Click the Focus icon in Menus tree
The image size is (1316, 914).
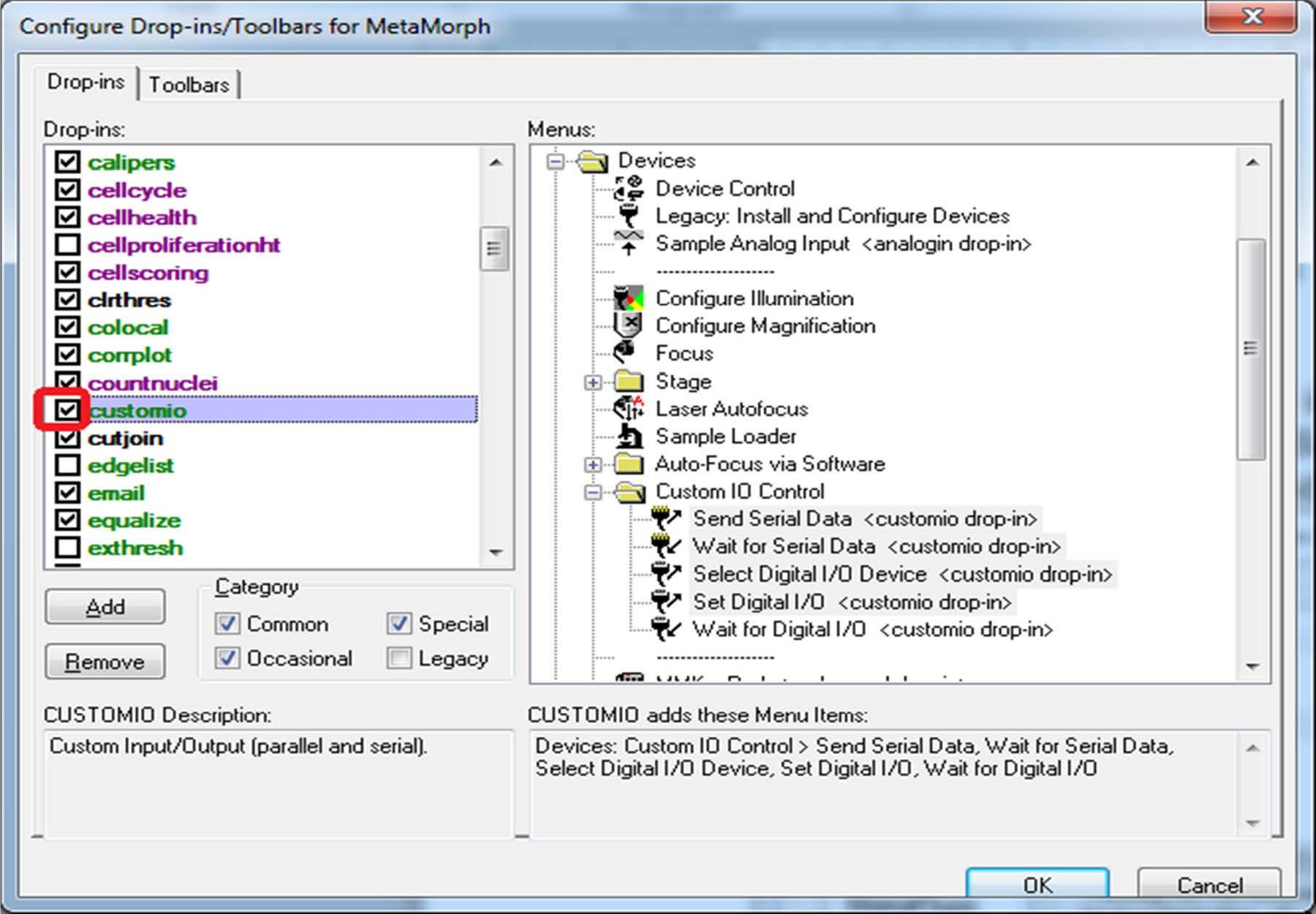[x=625, y=353]
